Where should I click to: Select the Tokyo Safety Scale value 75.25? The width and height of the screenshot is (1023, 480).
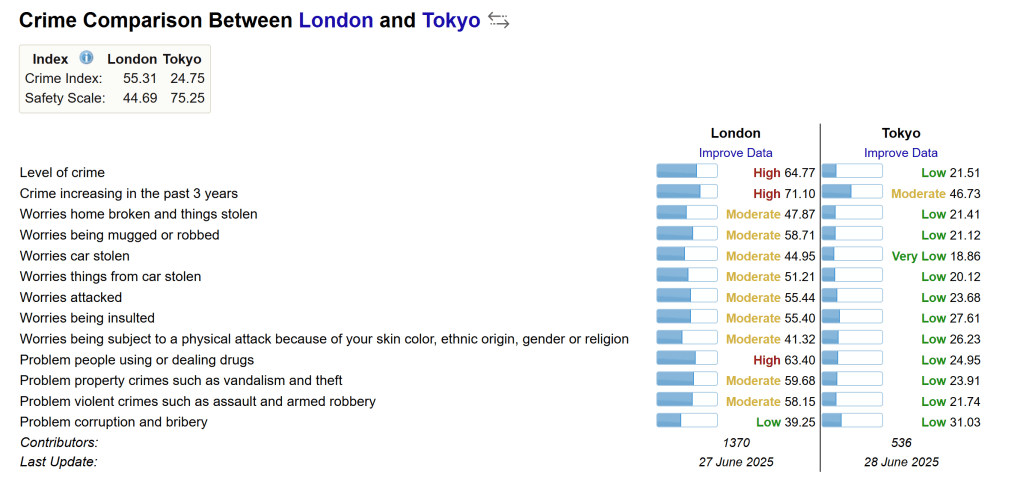(x=184, y=98)
